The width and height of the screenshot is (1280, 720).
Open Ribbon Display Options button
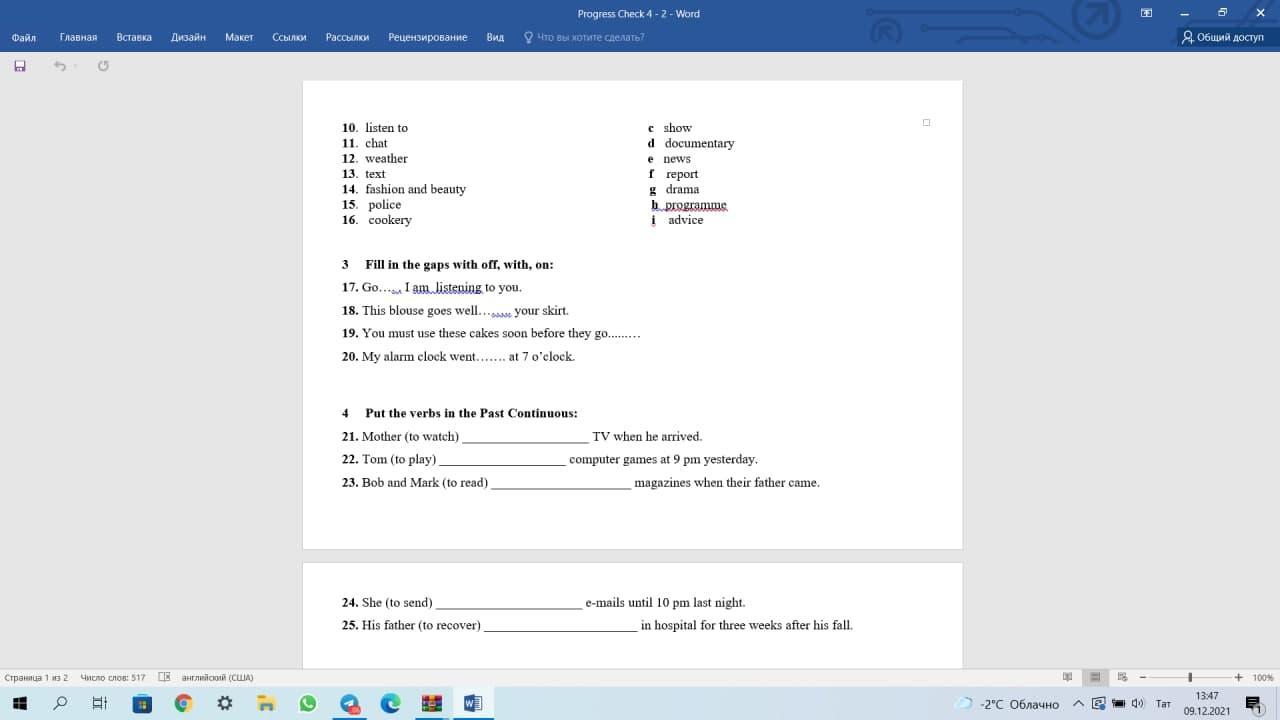click(1146, 13)
